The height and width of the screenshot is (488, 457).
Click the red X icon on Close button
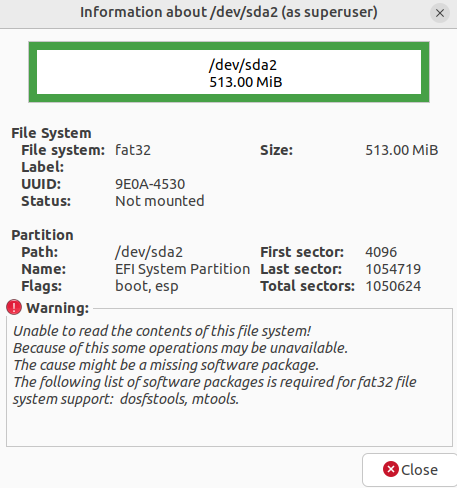[x=391, y=469]
